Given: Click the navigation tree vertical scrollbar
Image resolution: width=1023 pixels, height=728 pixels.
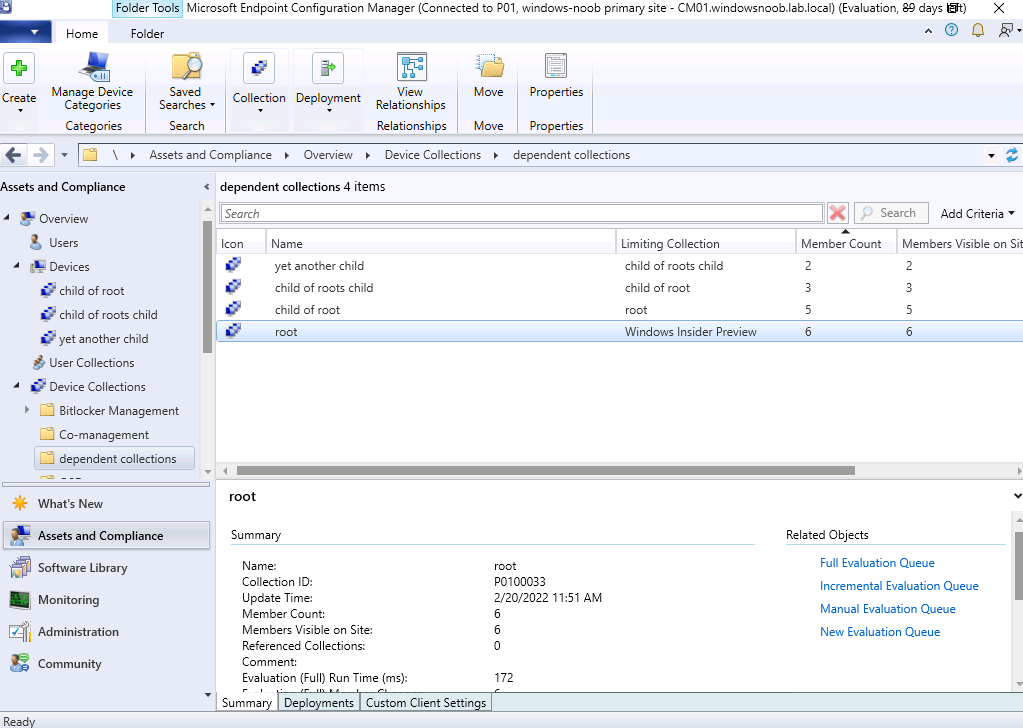Looking at the screenshot, I should (207, 287).
